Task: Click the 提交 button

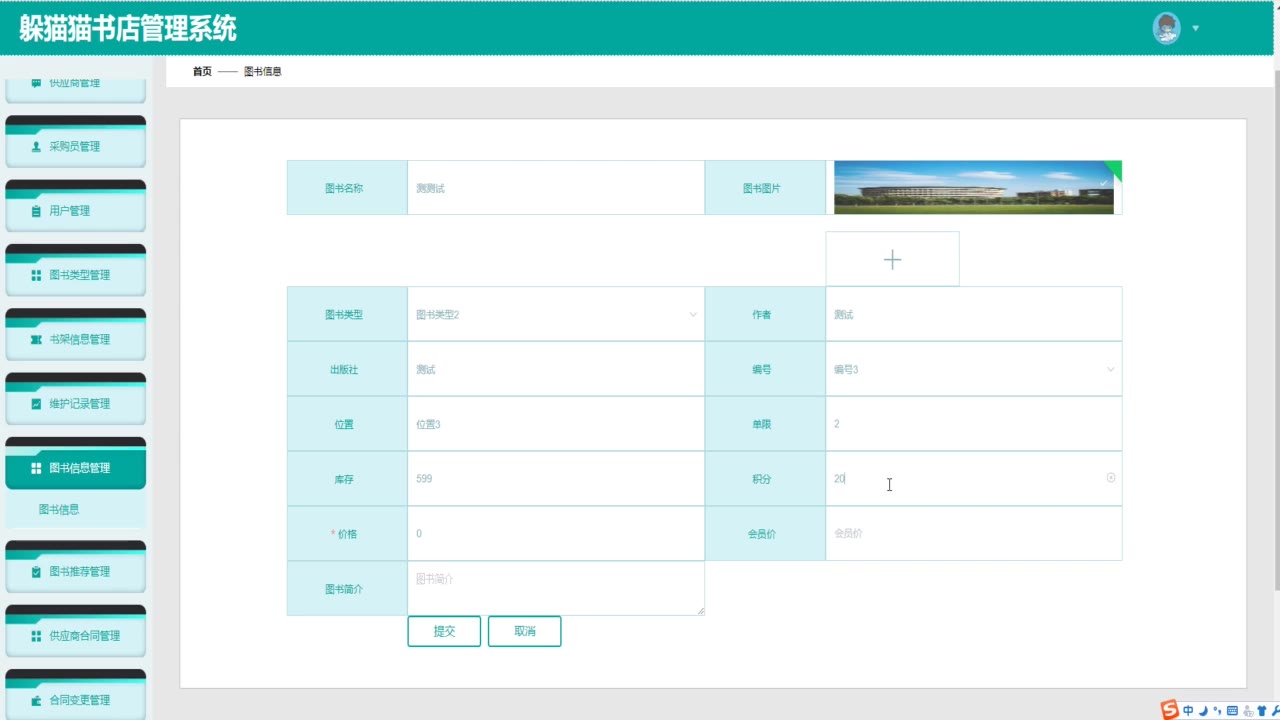Action: (444, 631)
